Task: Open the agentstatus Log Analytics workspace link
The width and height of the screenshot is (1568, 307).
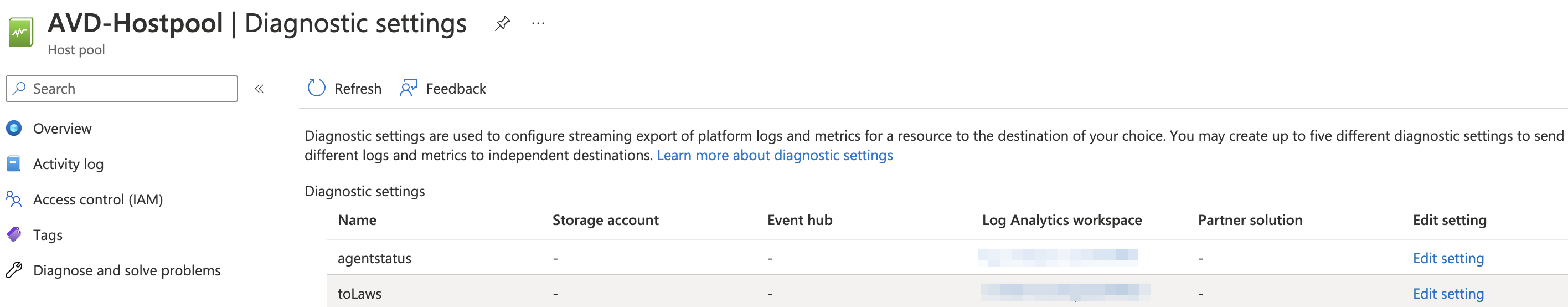Action: click(1058, 257)
